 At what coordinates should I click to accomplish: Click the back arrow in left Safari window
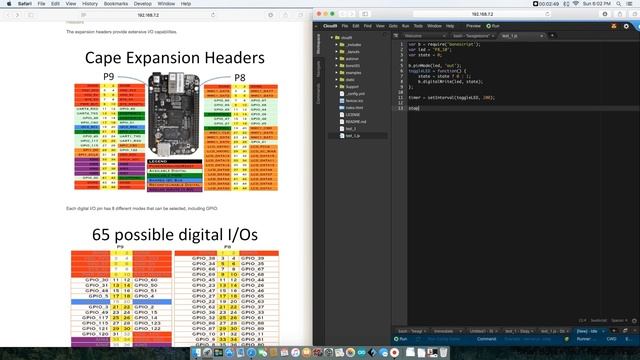point(7,15)
